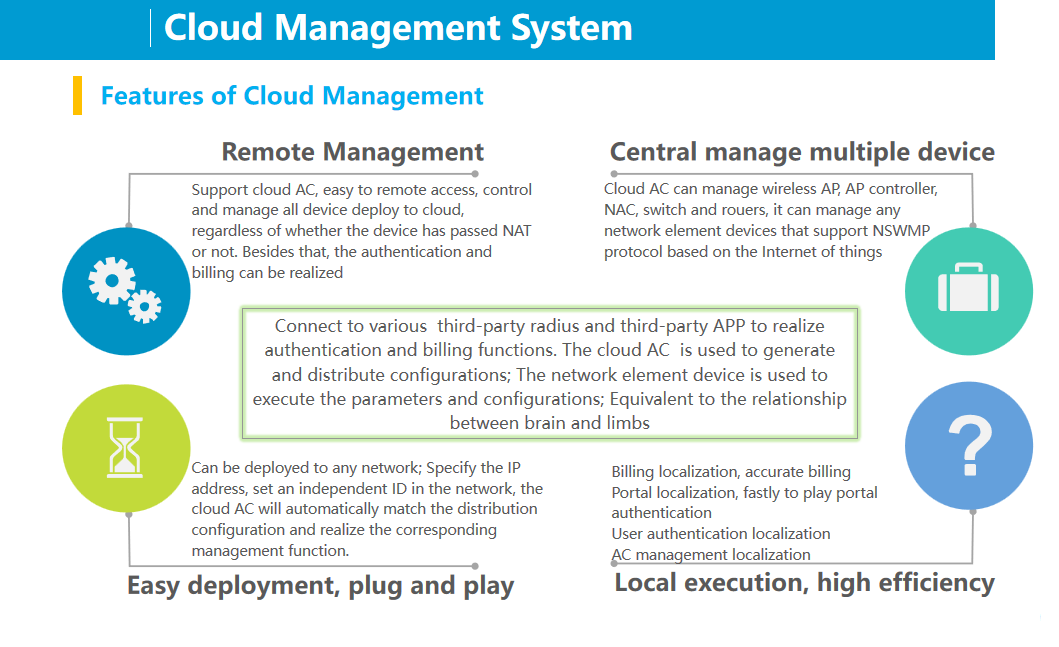Viewport: 1059px width, 647px height.
Task: Click the orange bar beside Features heading
Action: click(x=77, y=95)
